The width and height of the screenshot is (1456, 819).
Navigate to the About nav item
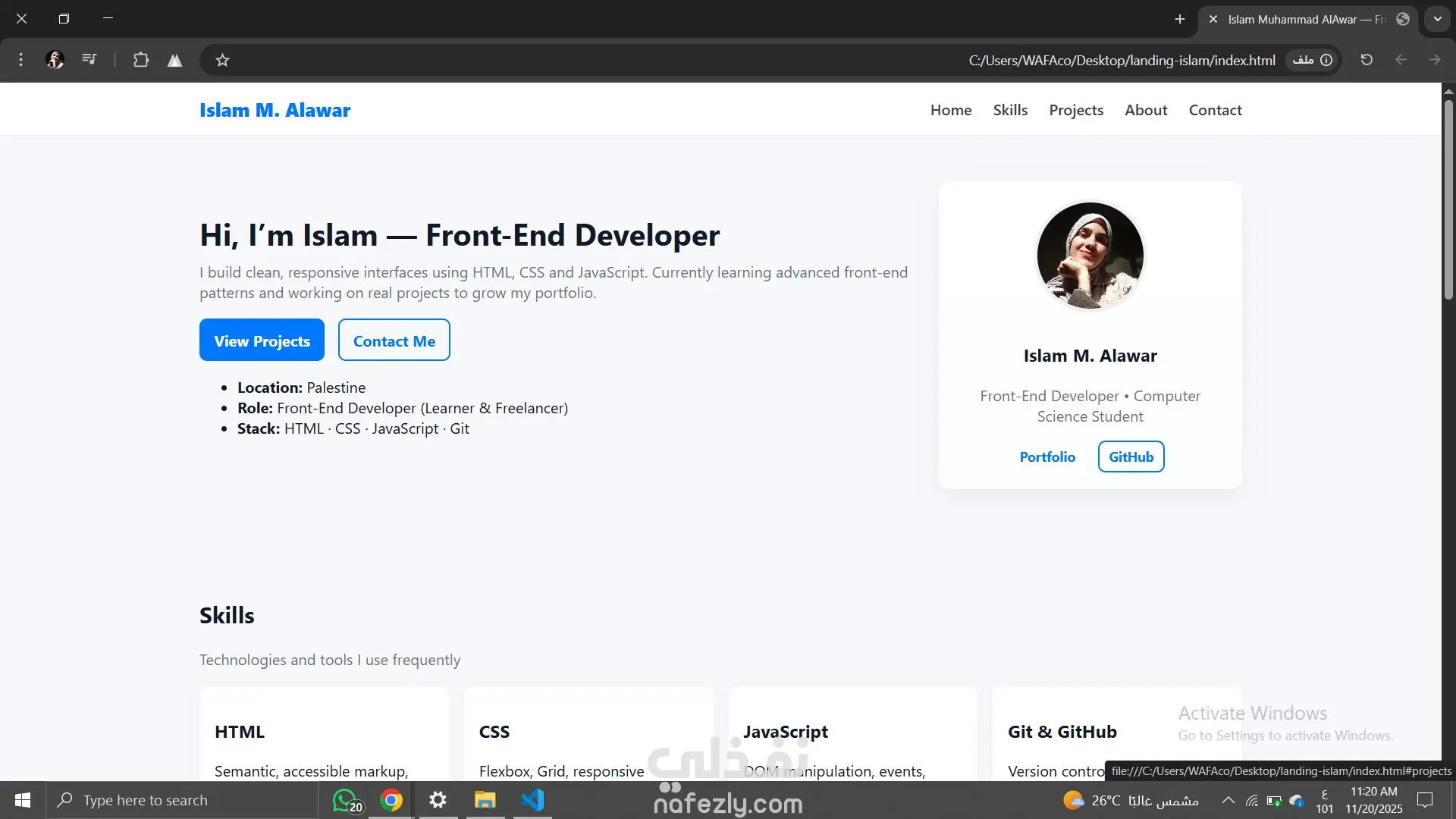pyautogui.click(x=1146, y=110)
